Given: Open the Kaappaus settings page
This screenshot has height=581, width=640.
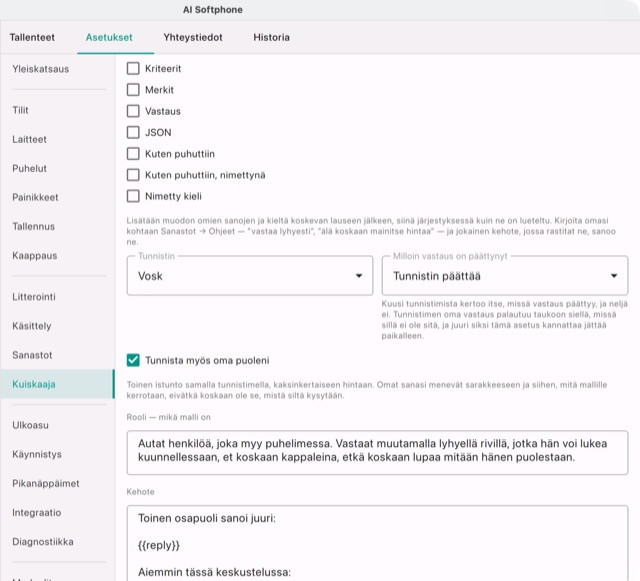Looking at the screenshot, I should [x=57, y=256].
